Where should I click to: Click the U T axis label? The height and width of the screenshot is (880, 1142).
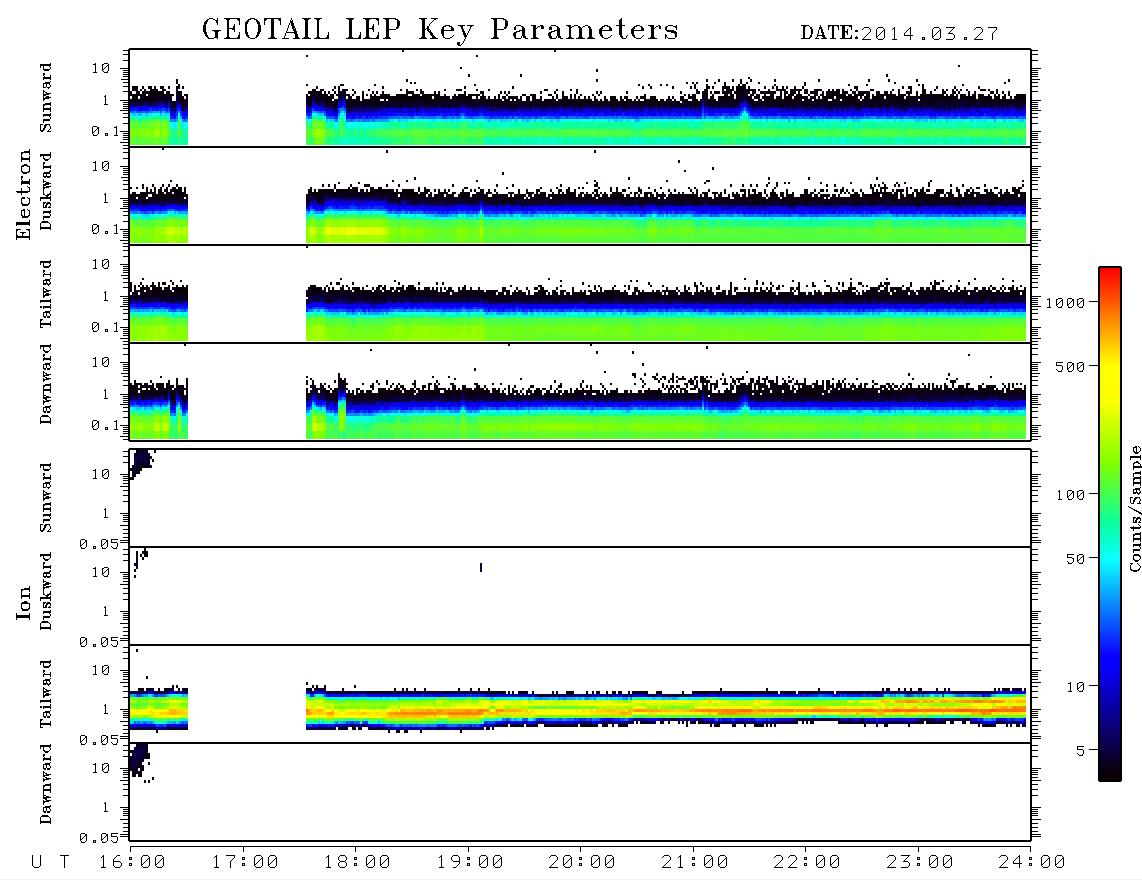point(50,863)
